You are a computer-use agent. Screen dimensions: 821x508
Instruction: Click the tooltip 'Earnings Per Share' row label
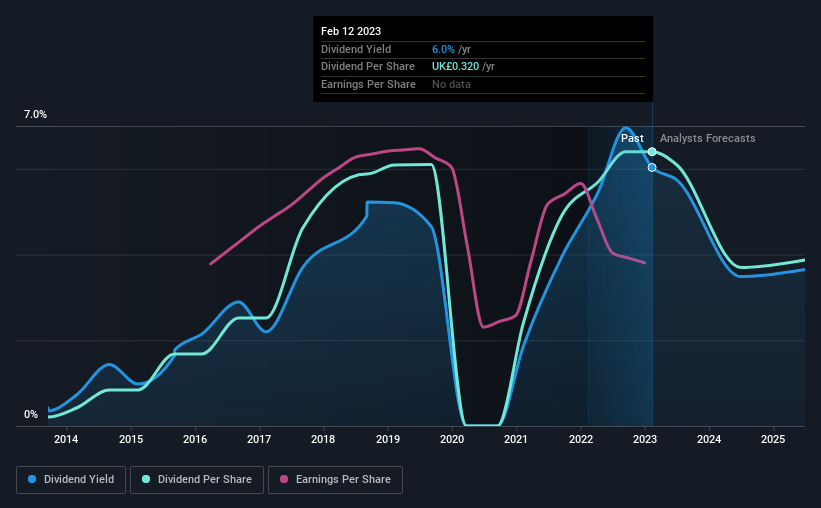(x=368, y=84)
